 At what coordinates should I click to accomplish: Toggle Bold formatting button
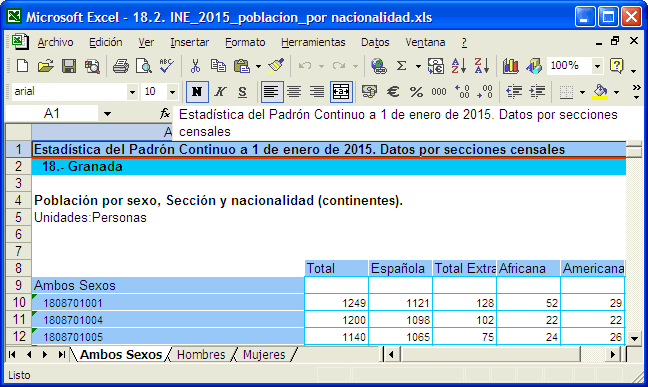pos(197,91)
